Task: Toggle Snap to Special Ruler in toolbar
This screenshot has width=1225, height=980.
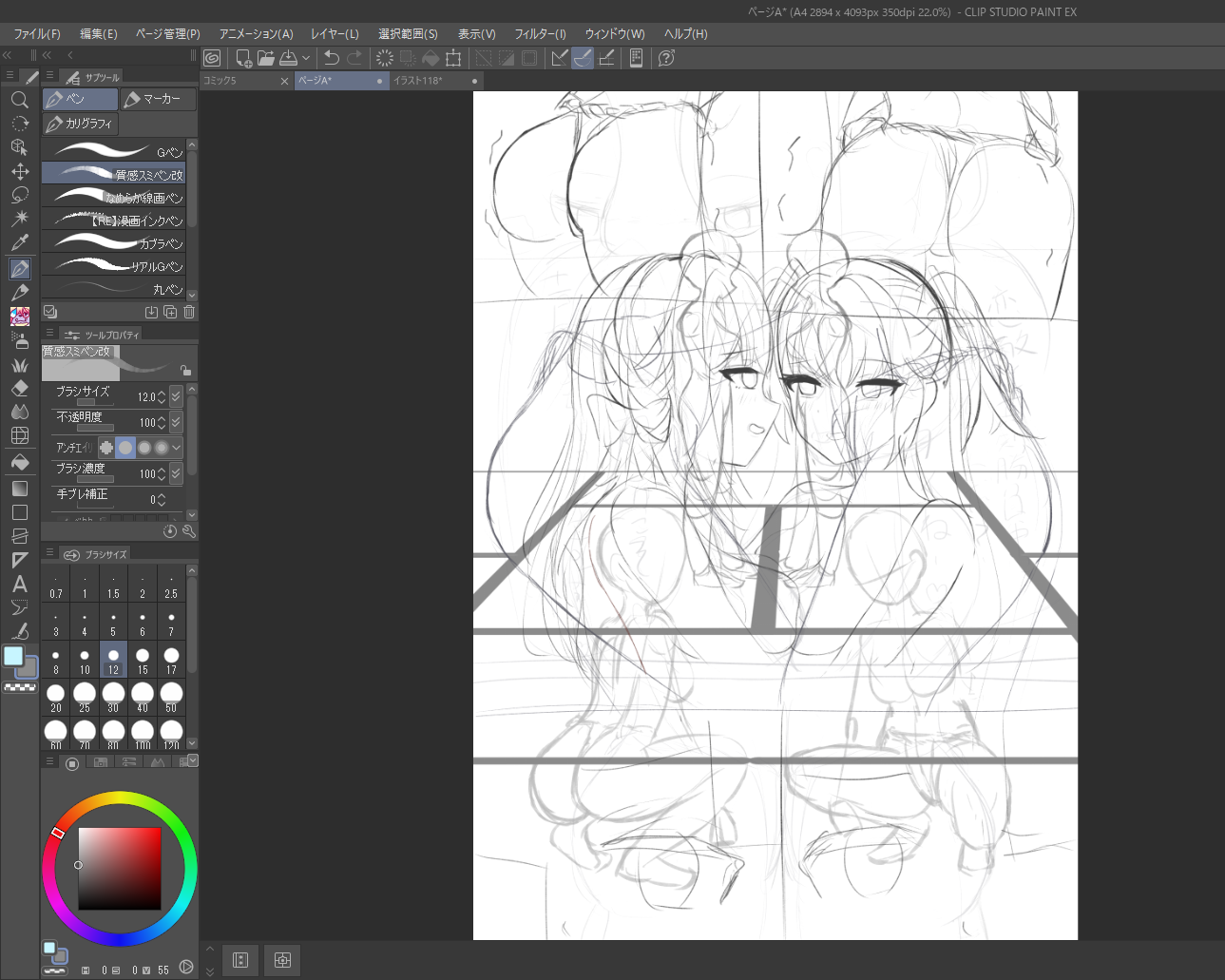Action: coord(583,58)
